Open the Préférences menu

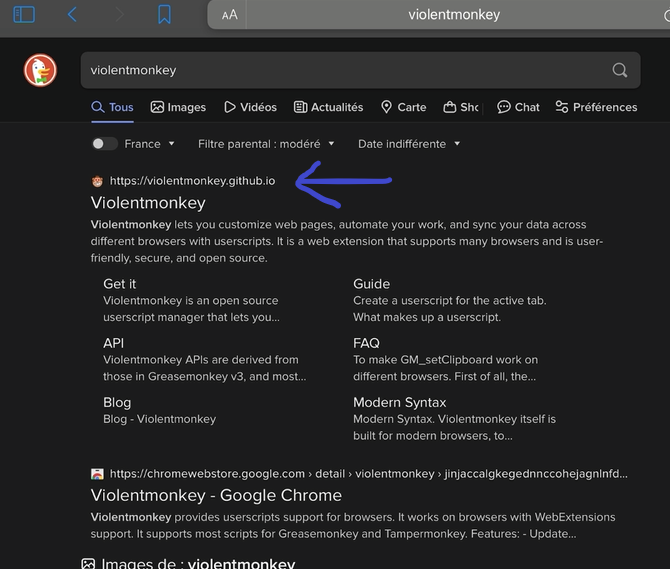pos(595,107)
